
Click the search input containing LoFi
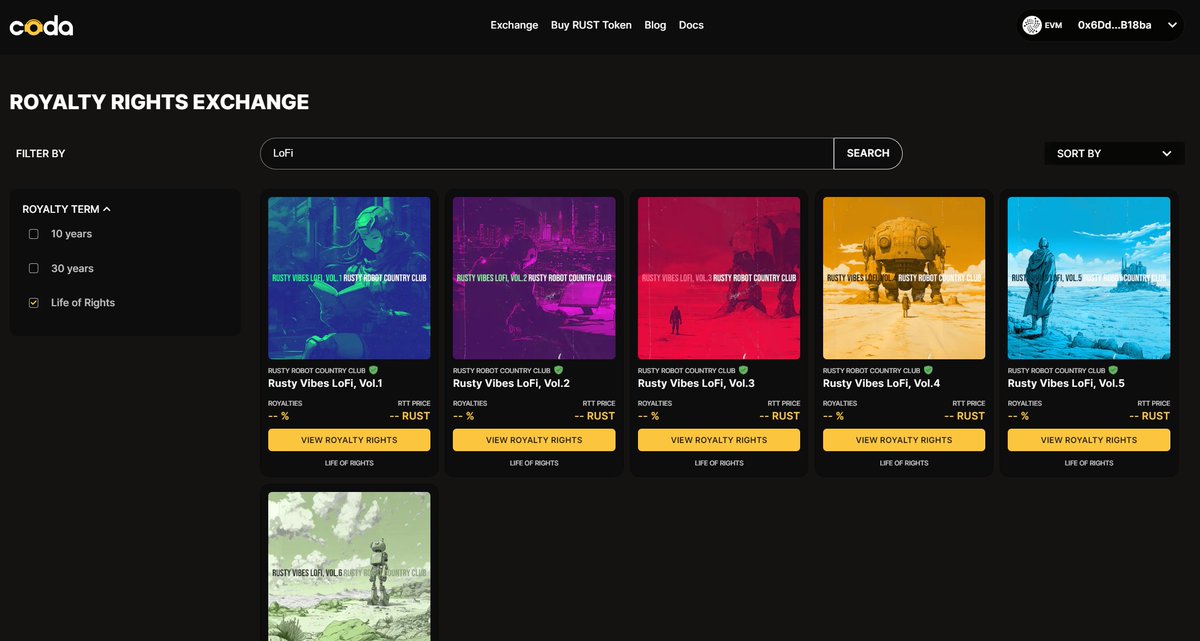[x=545, y=153]
